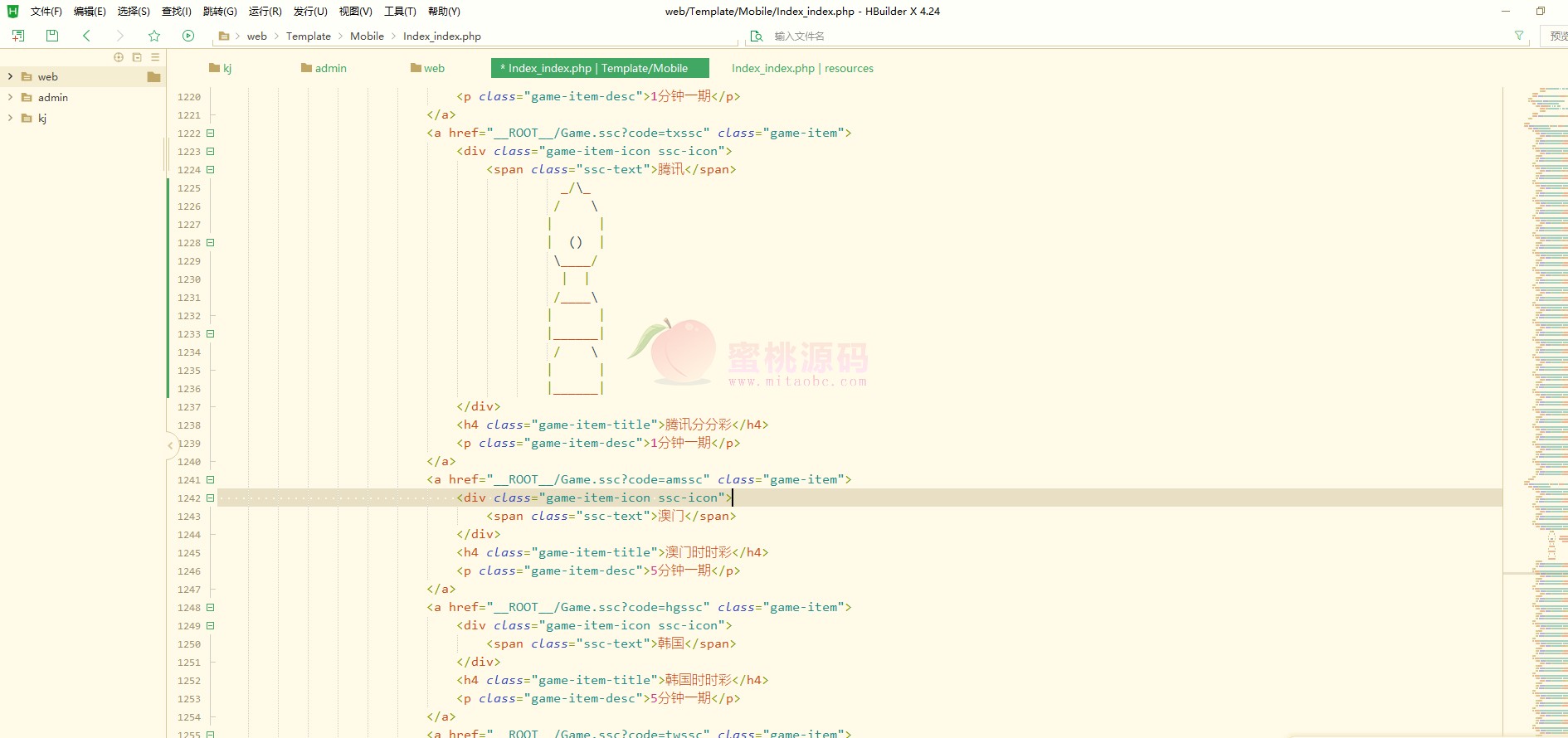The height and width of the screenshot is (738, 1568).
Task: Click the Mobile breadcrumb link
Action: pos(367,36)
